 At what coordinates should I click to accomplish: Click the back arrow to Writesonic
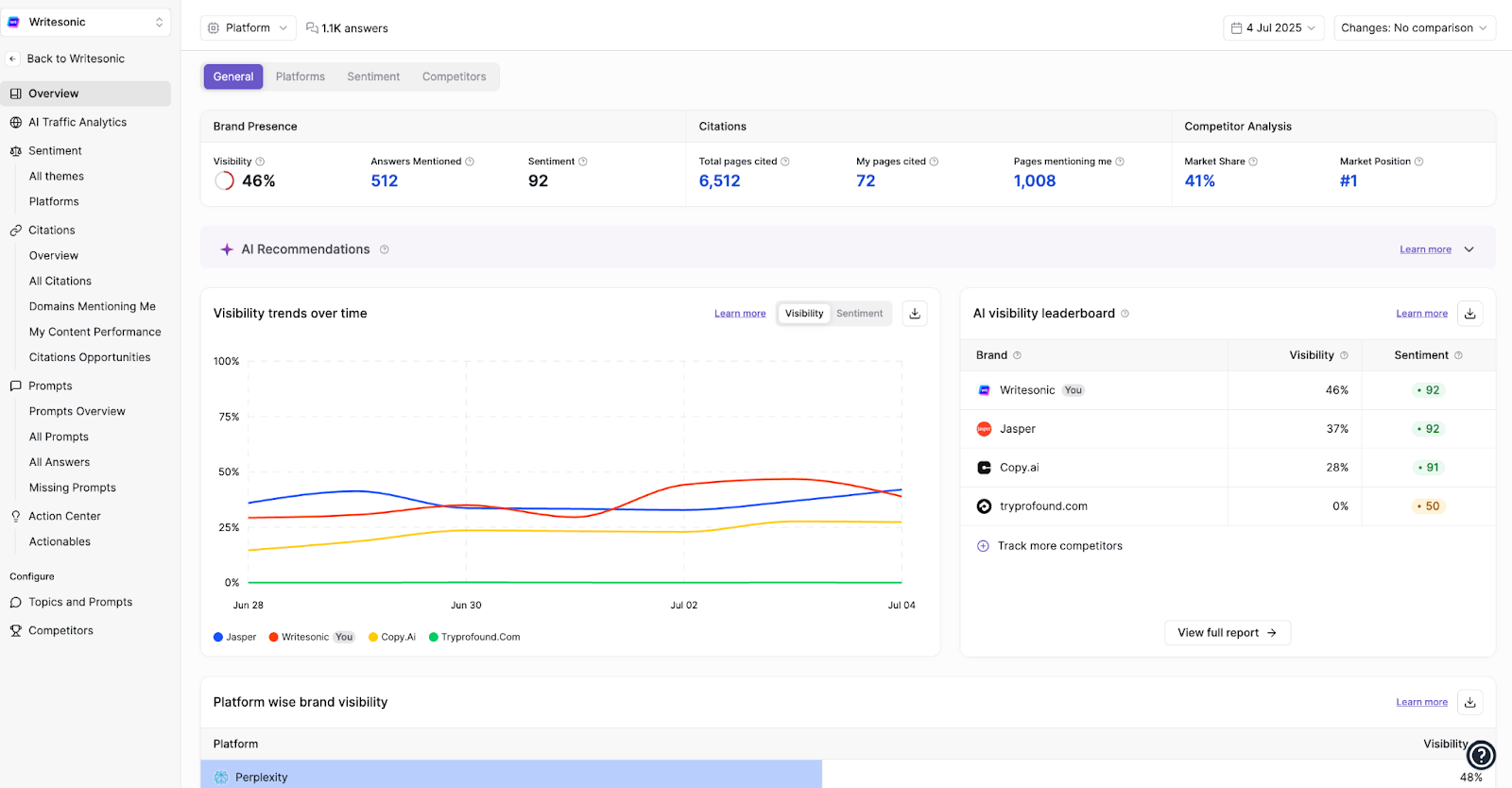click(12, 59)
